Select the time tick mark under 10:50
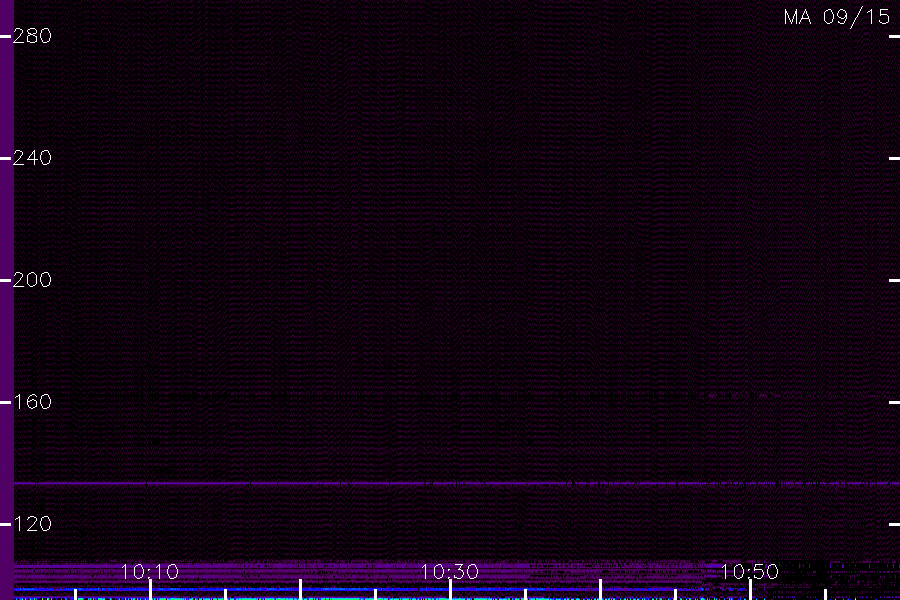 point(750,590)
